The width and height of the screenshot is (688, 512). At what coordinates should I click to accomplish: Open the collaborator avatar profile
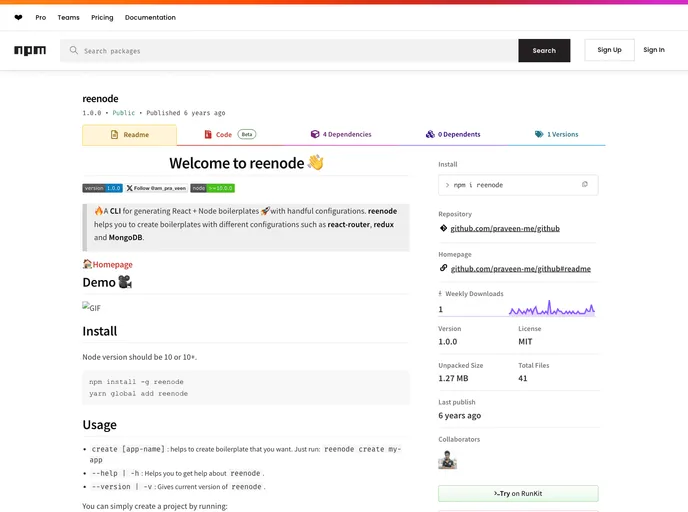(448, 460)
